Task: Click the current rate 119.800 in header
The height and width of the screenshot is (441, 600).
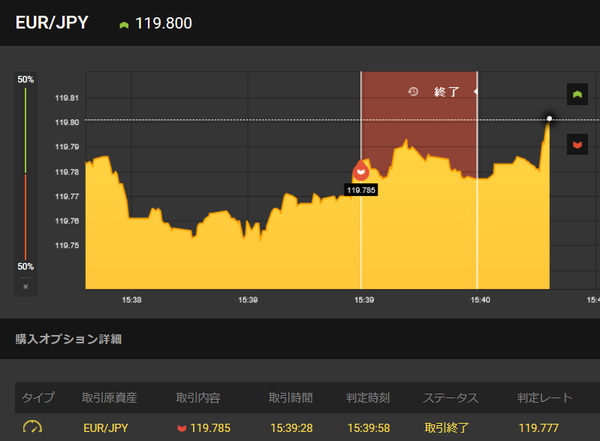Action: tap(164, 23)
